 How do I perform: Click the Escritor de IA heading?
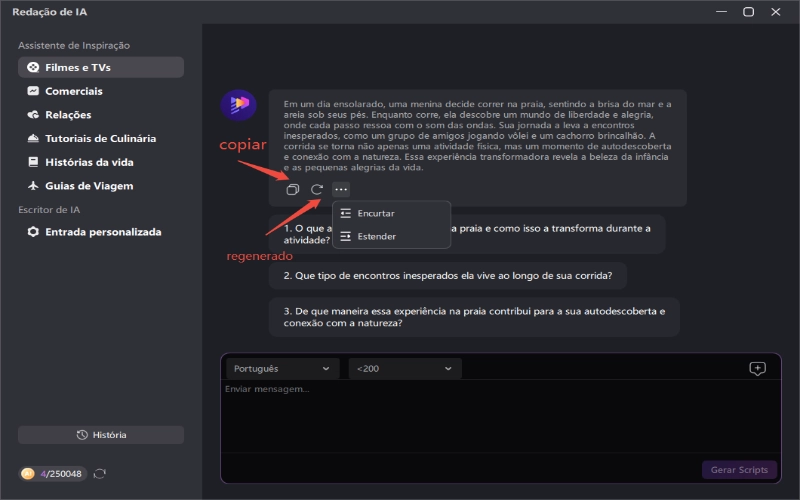[x=49, y=210]
